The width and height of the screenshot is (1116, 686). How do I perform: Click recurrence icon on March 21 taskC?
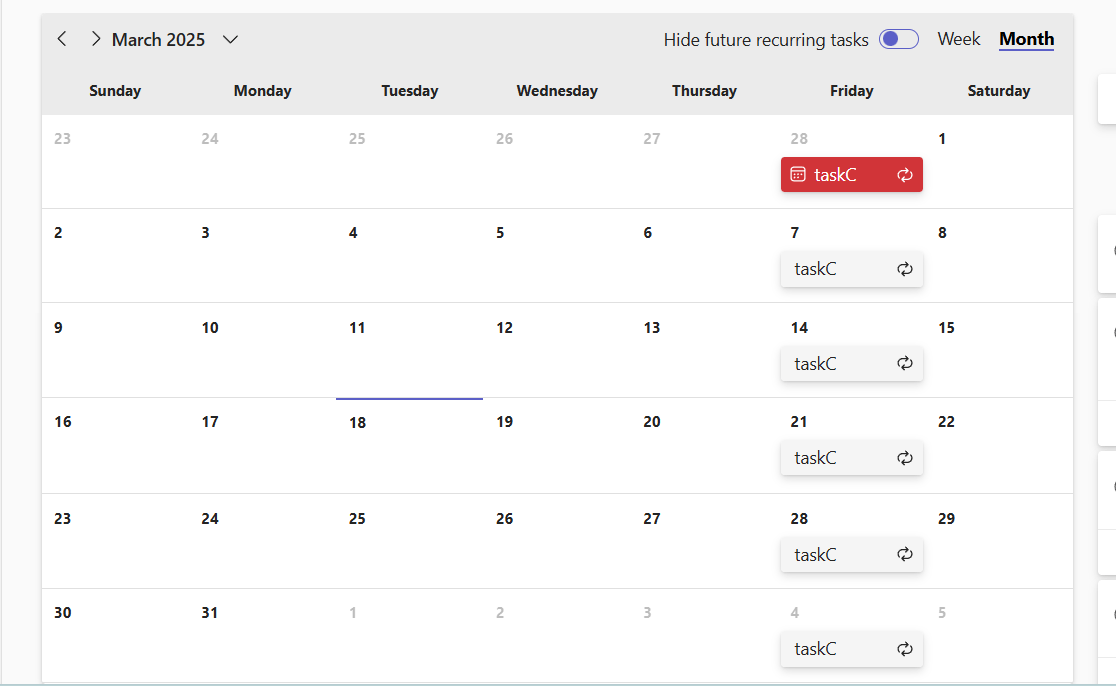pyautogui.click(x=905, y=458)
